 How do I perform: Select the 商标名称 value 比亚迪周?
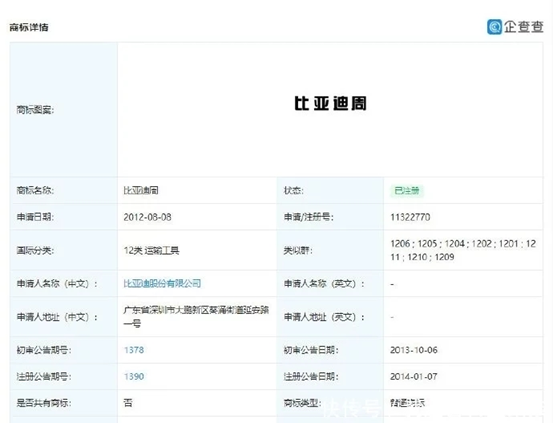click(x=141, y=191)
